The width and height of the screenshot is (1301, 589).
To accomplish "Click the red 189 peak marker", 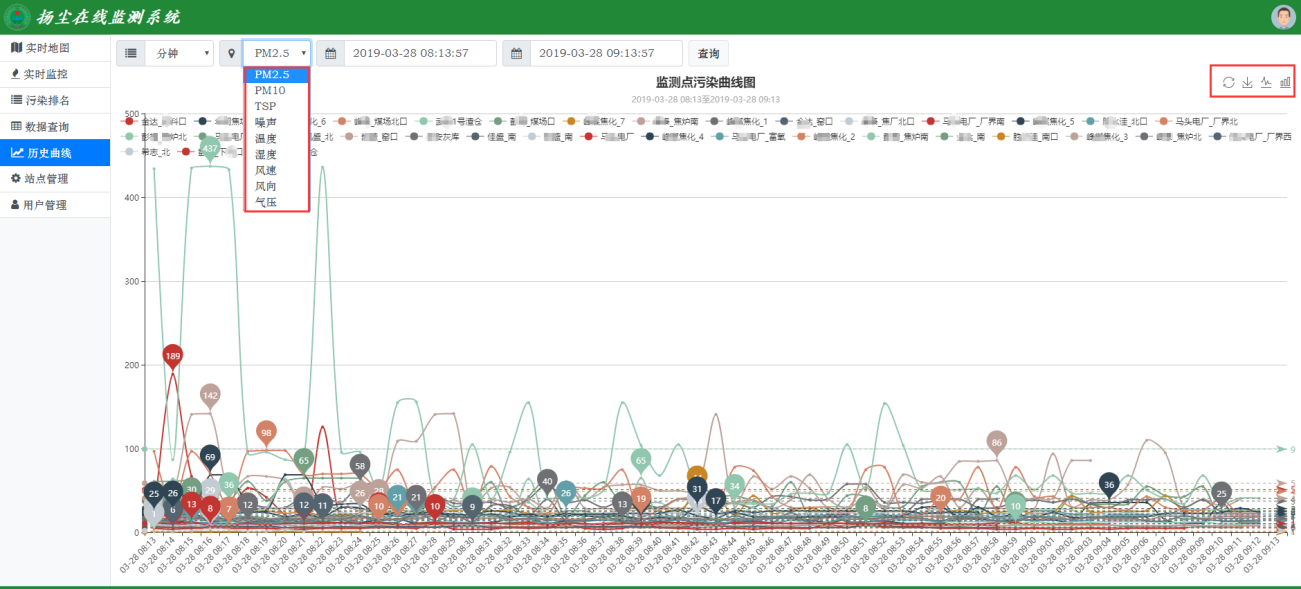I will pos(173,355).
